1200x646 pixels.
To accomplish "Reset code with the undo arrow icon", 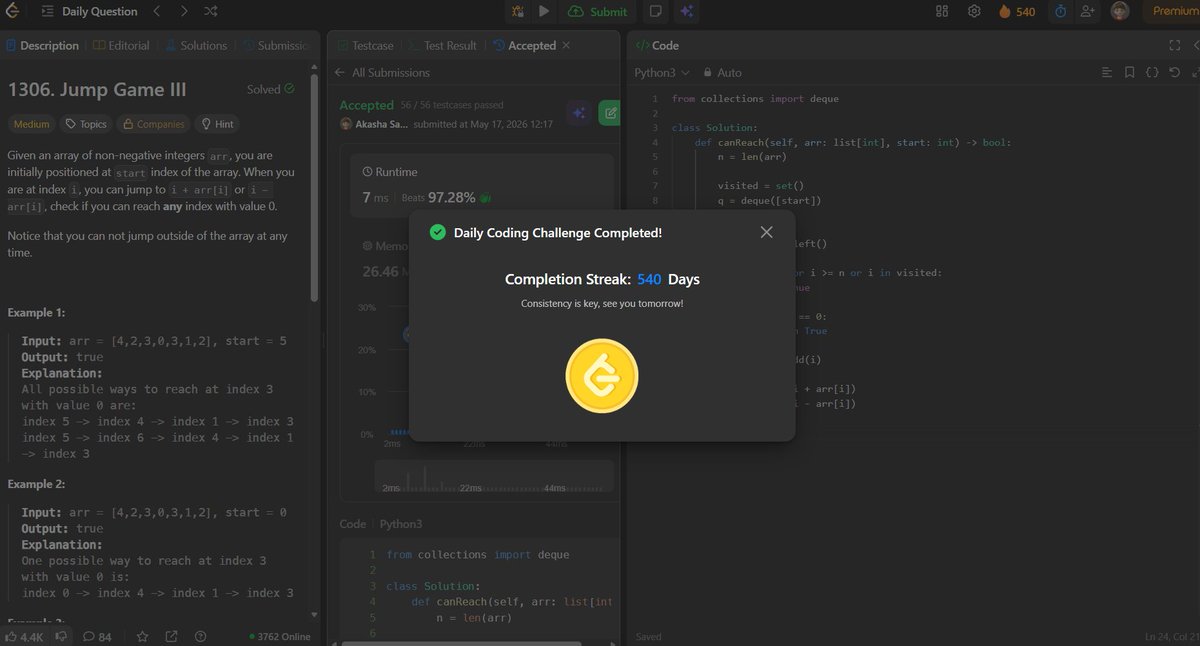I will point(1174,72).
